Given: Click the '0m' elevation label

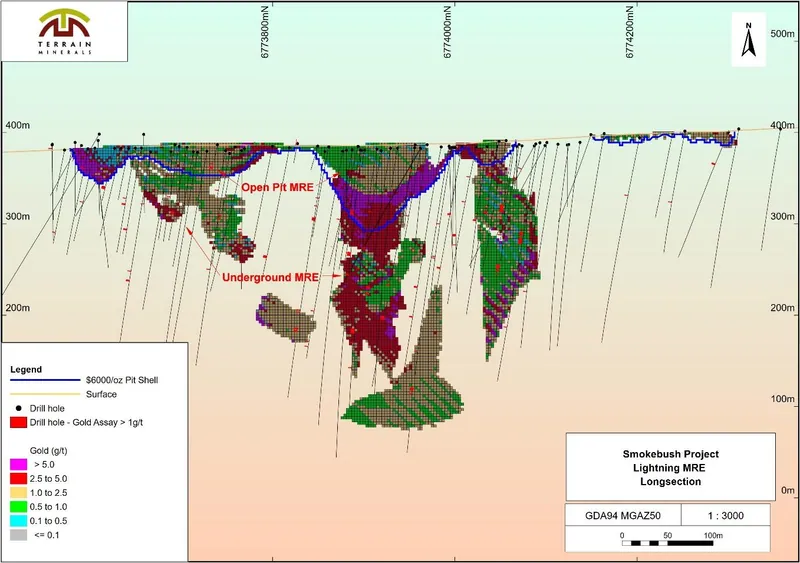Looking at the screenshot, I should [x=788, y=490].
